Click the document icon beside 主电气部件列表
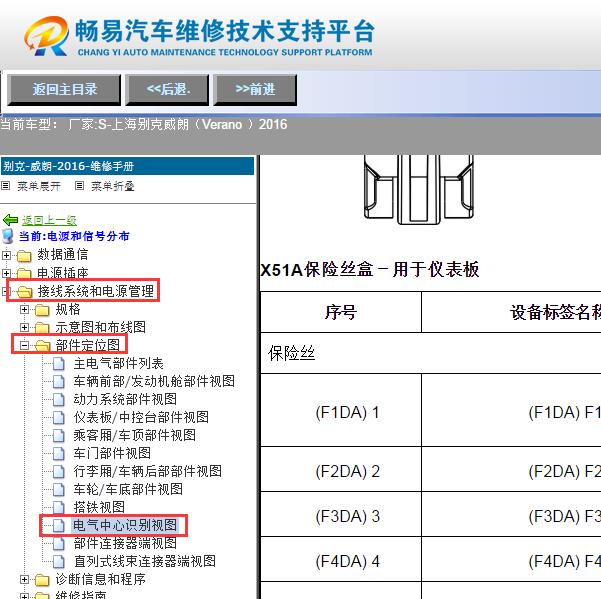This screenshot has width=601, height=599. 59,364
